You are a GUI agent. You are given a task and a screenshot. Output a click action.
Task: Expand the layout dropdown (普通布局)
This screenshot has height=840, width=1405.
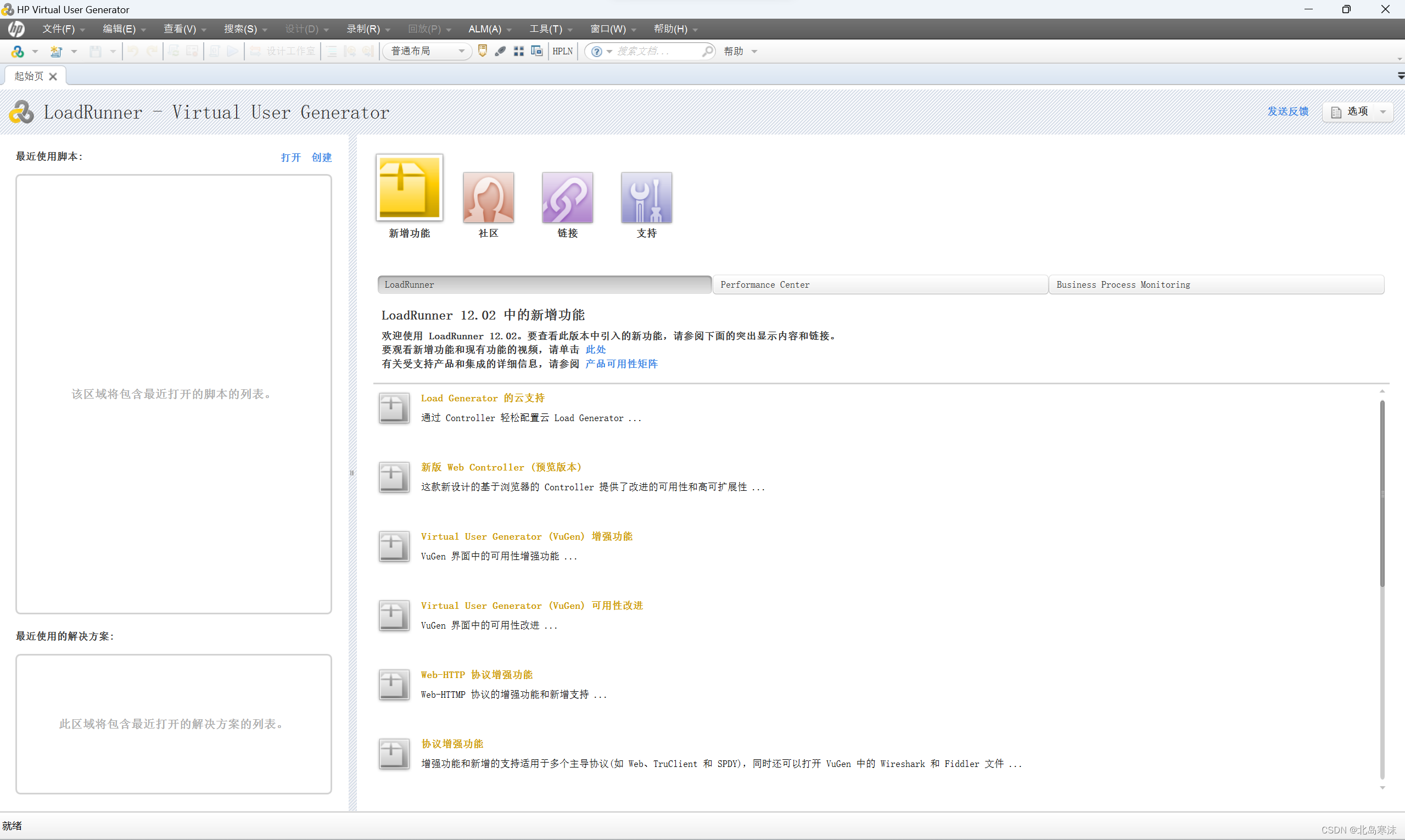(461, 51)
